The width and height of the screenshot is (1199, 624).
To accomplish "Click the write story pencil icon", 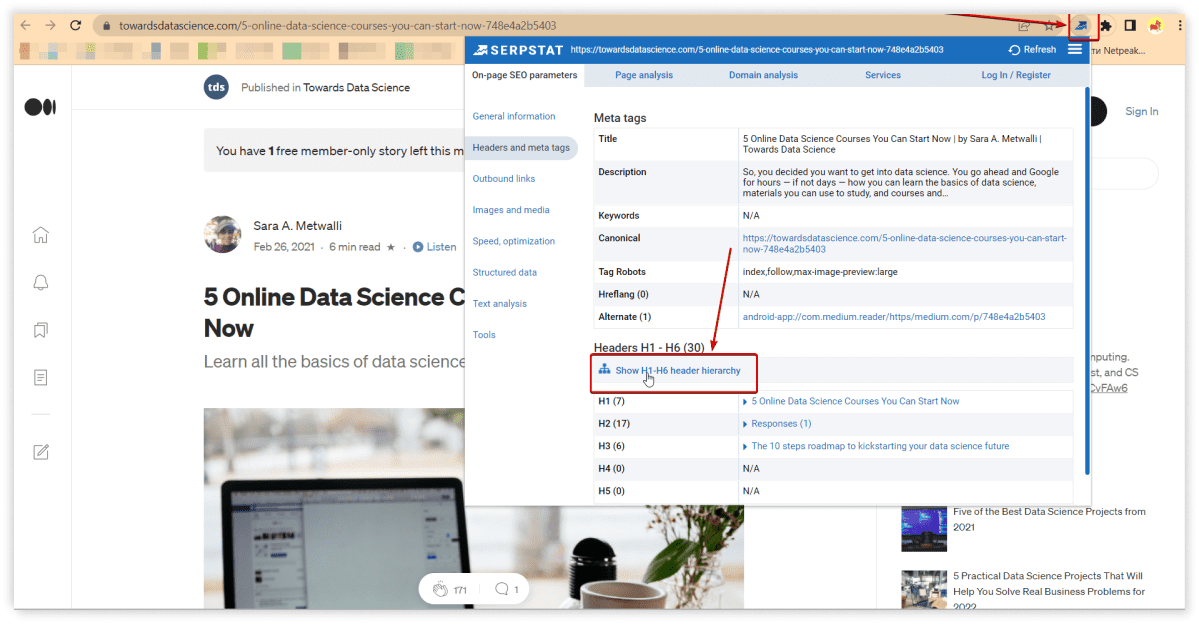I will (x=41, y=452).
